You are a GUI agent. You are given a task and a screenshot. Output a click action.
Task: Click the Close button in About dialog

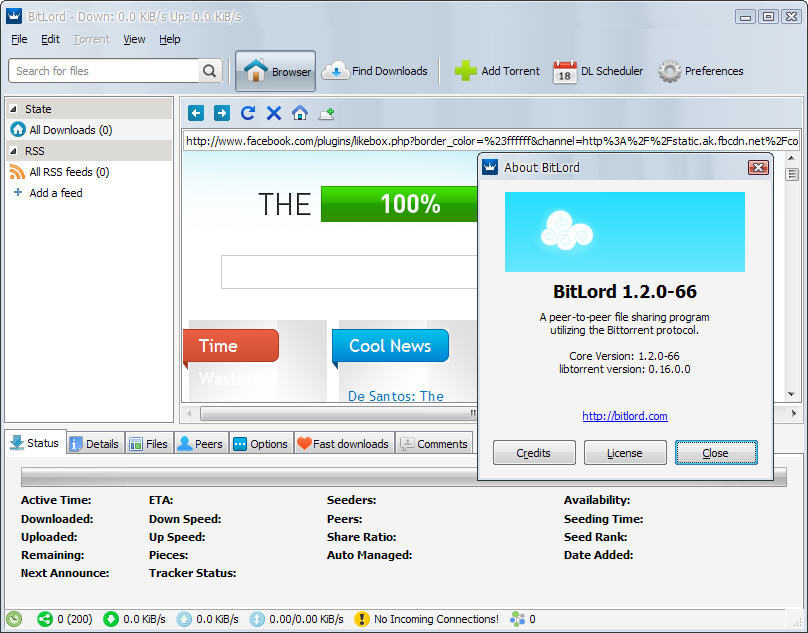coord(716,453)
